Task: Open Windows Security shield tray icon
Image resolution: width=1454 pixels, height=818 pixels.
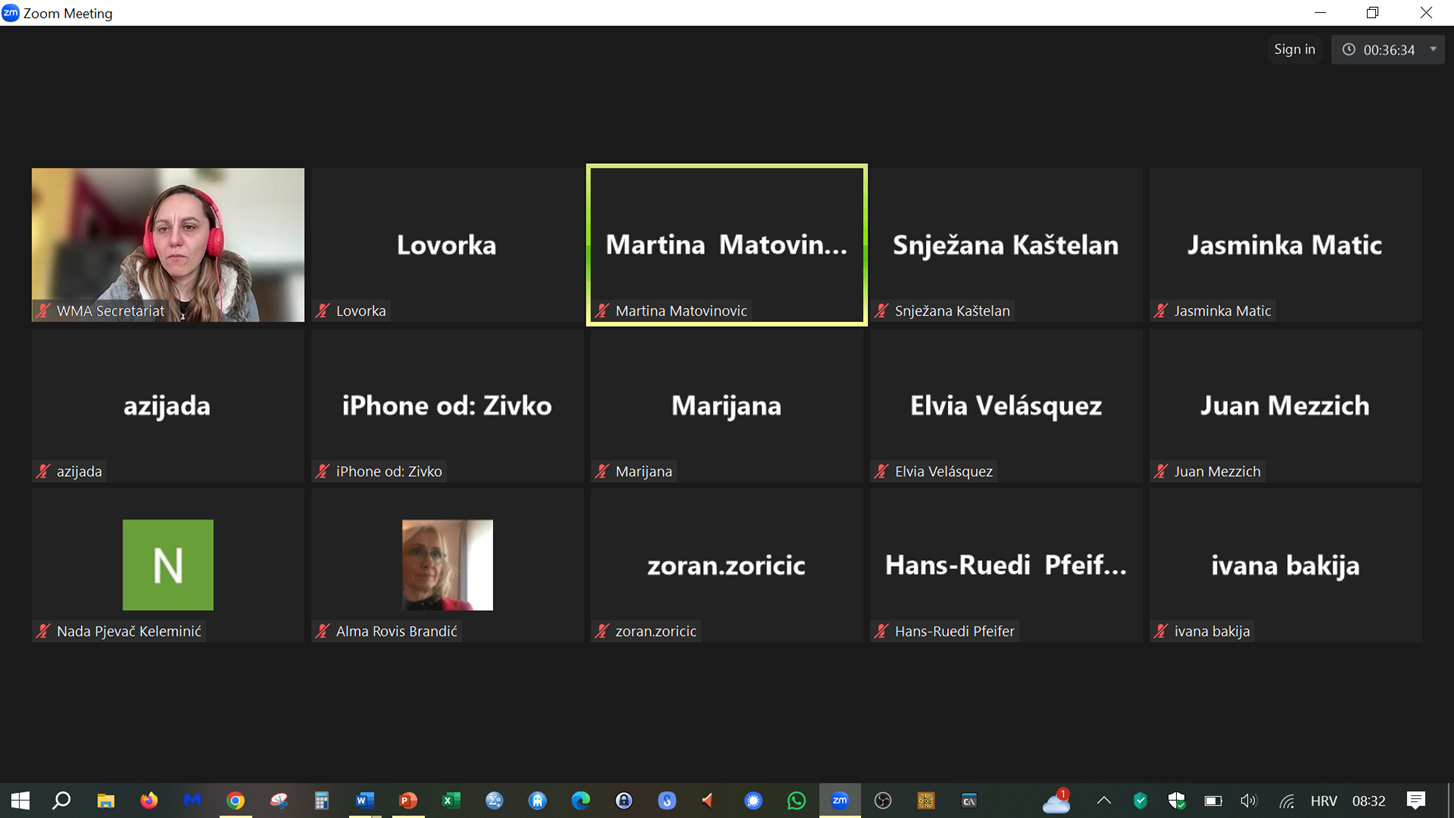Action: 1176,800
